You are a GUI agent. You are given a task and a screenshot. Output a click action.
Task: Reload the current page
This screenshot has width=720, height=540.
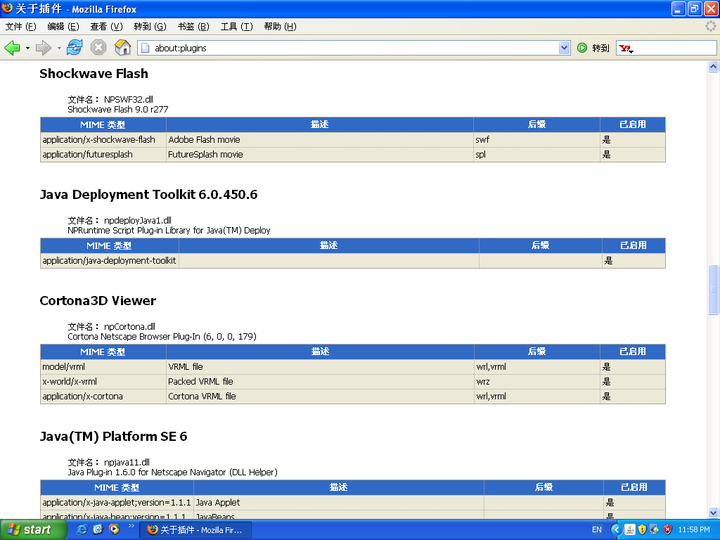pyautogui.click(x=74, y=47)
